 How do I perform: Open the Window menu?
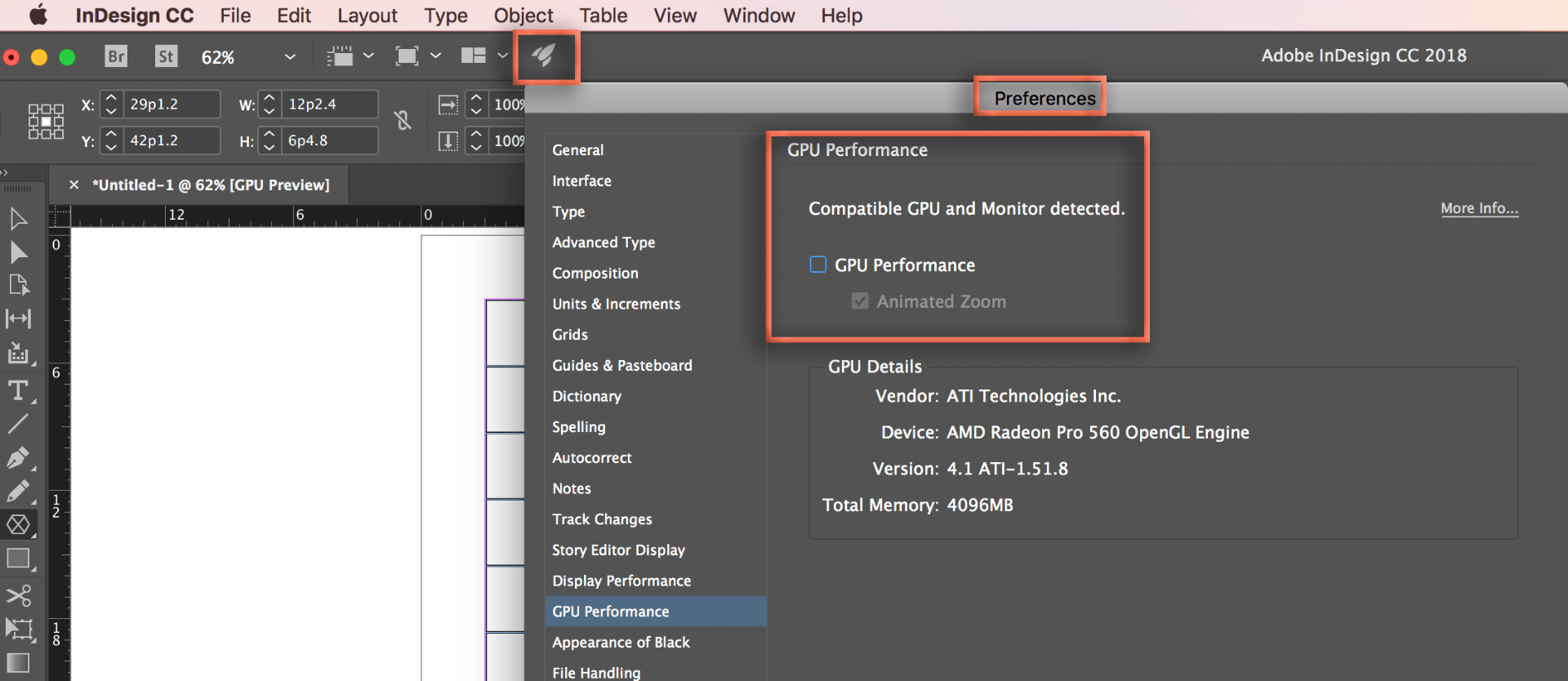coord(759,16)
